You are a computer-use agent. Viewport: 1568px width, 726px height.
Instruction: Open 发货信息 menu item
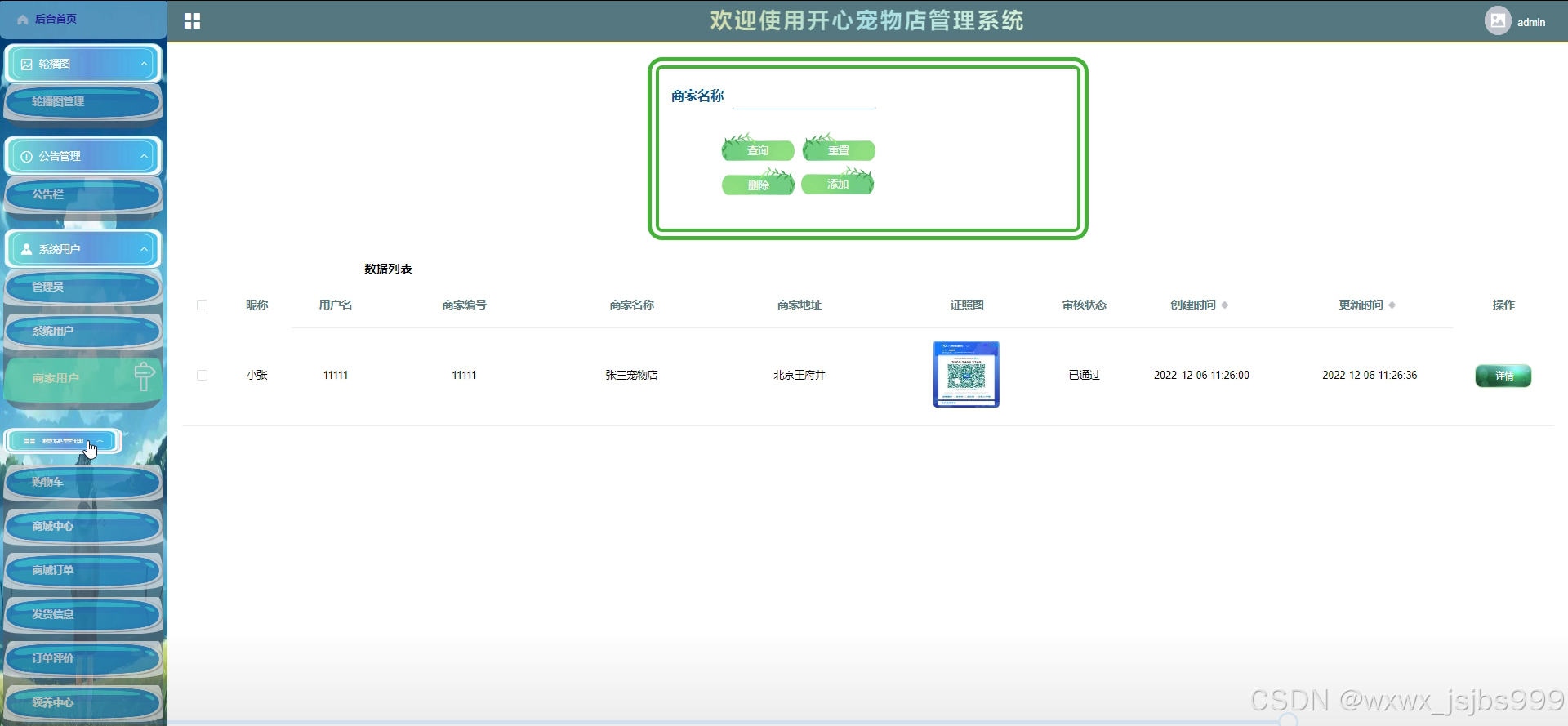click(x=83, y=614)
